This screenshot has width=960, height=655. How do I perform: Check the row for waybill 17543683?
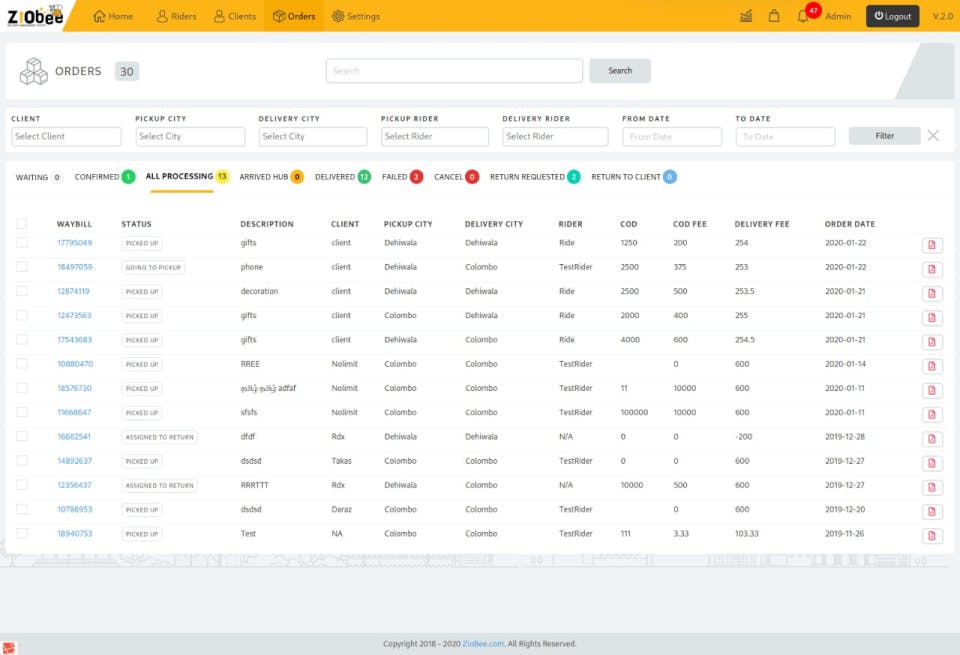pyautogui.click(x=21, y=339)
